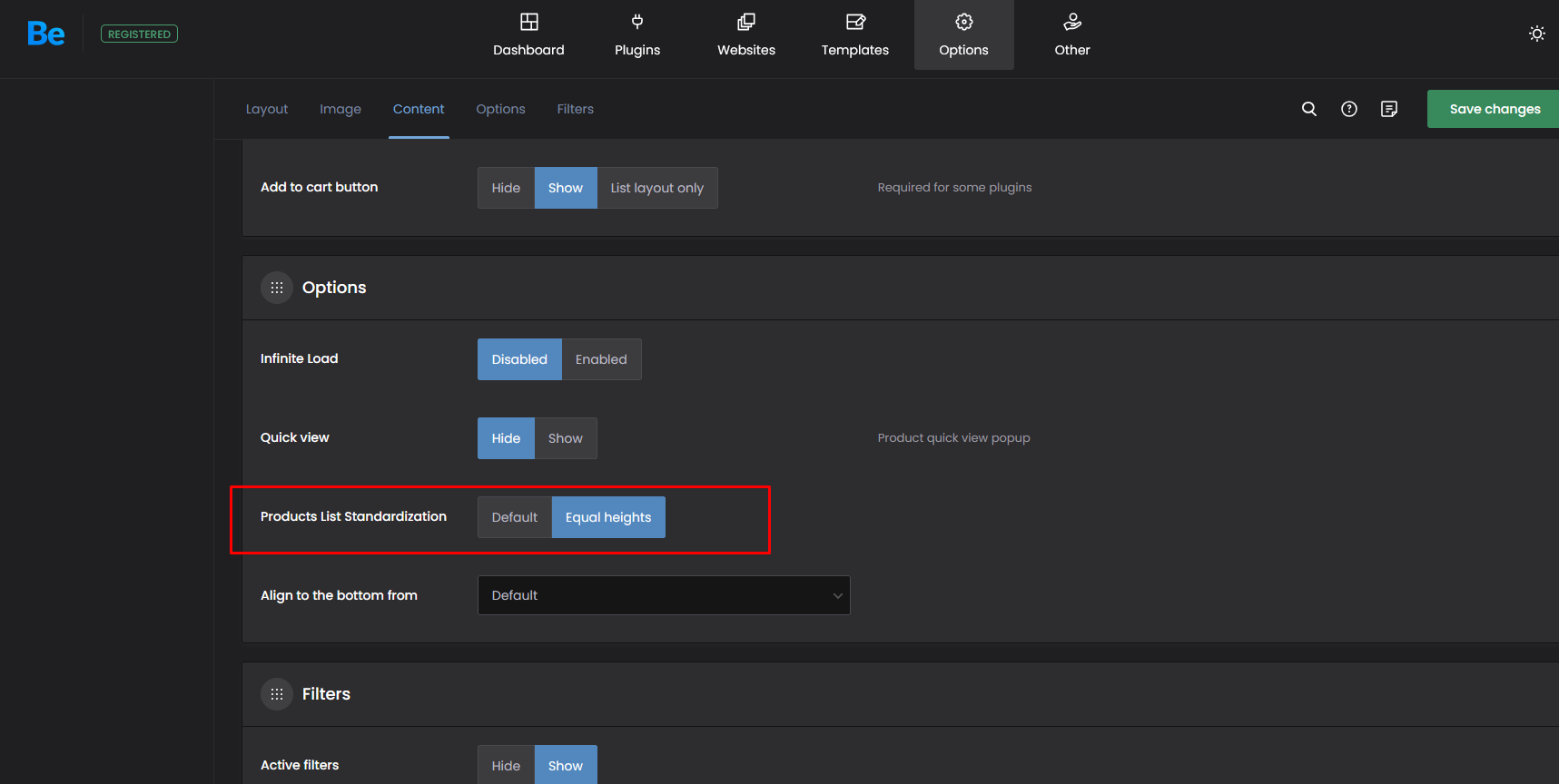Set Add to cart button to Hide
The width and height of the screenshot is (1559, 784).
[506, 188]
